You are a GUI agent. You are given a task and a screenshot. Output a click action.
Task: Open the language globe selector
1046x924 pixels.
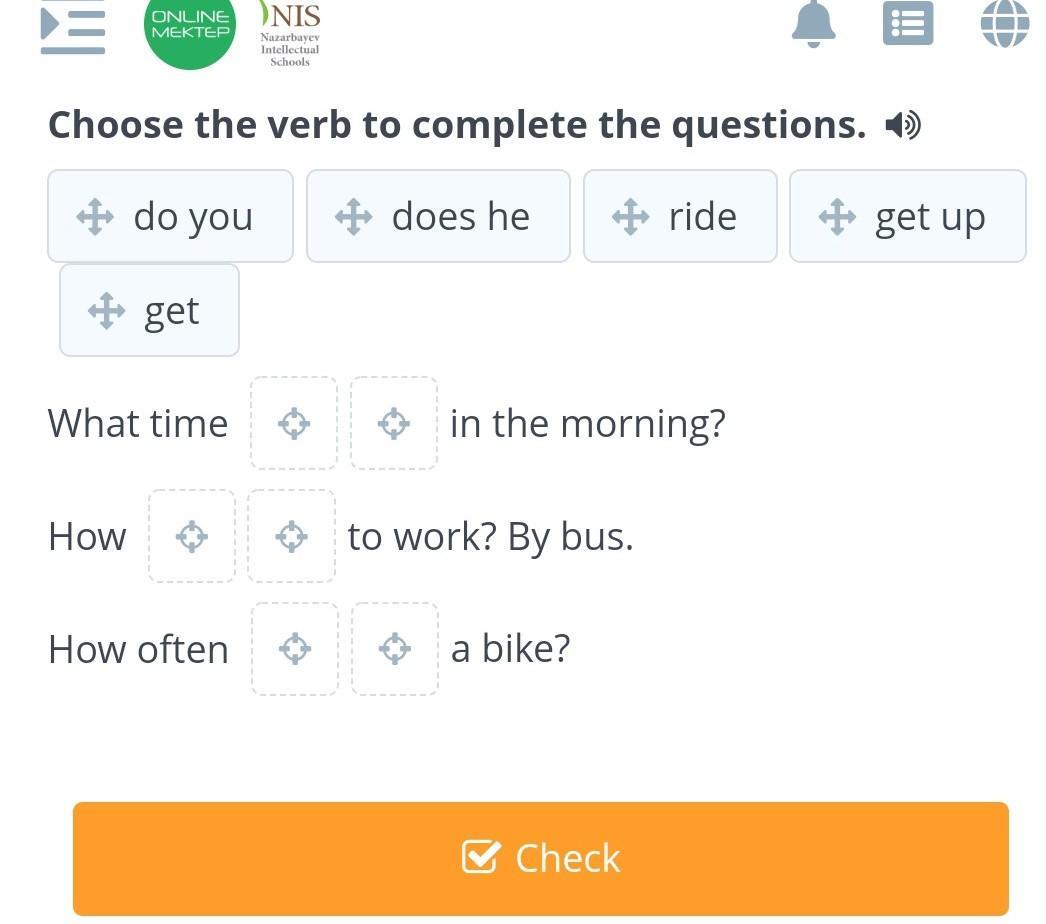click(1004, 23)
